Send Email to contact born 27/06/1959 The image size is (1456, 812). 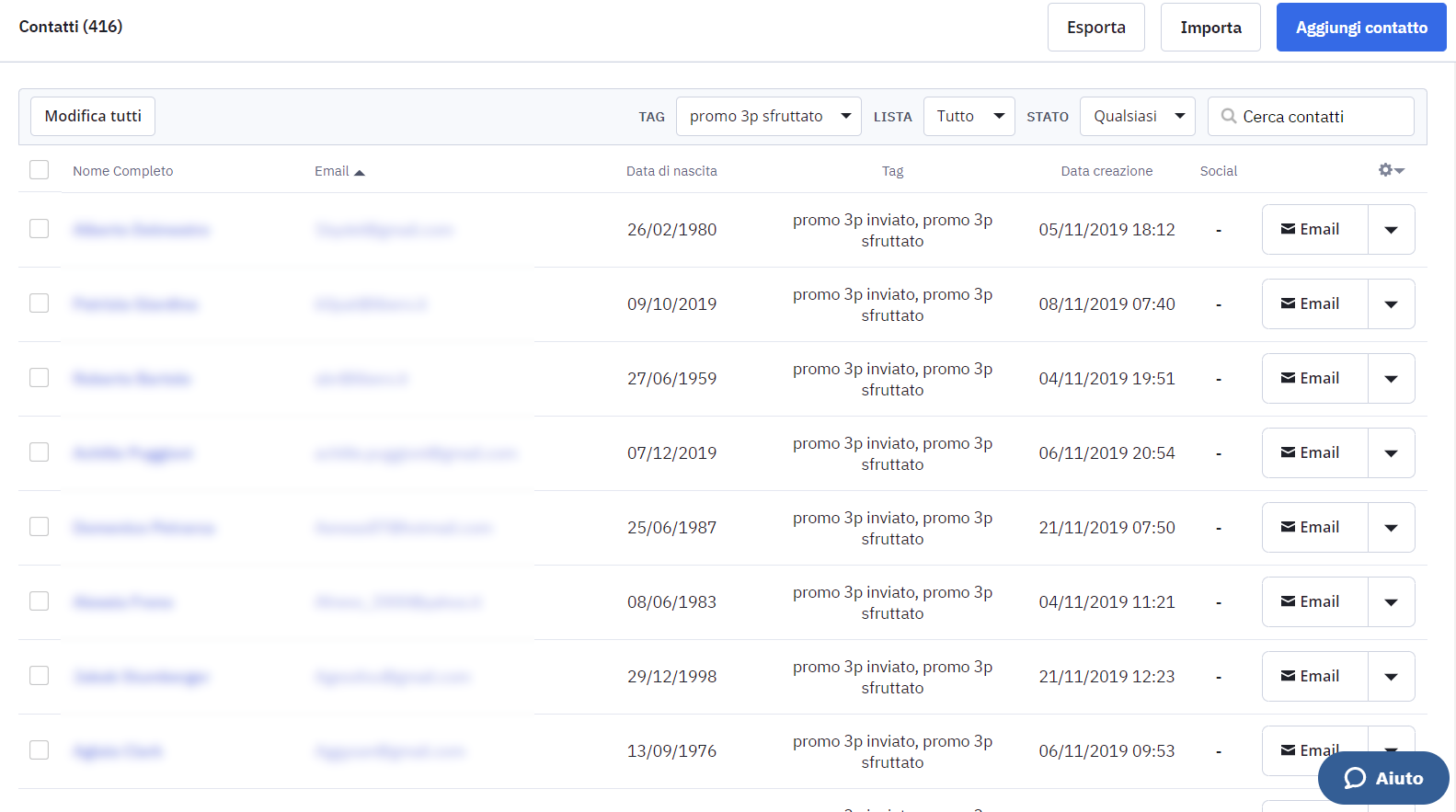tap(1315, 378)
